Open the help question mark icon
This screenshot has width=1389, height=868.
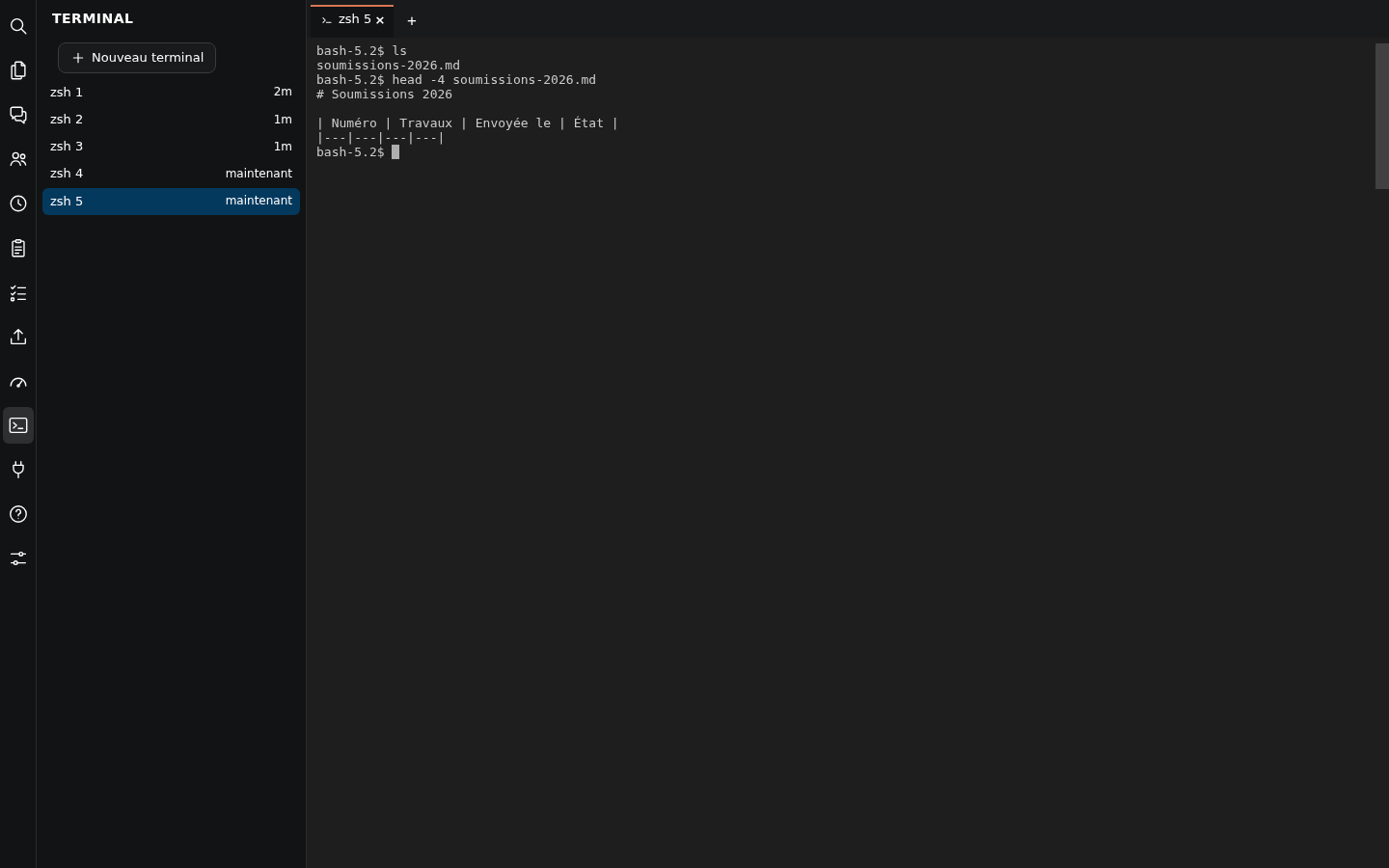(x=18, y=514)
